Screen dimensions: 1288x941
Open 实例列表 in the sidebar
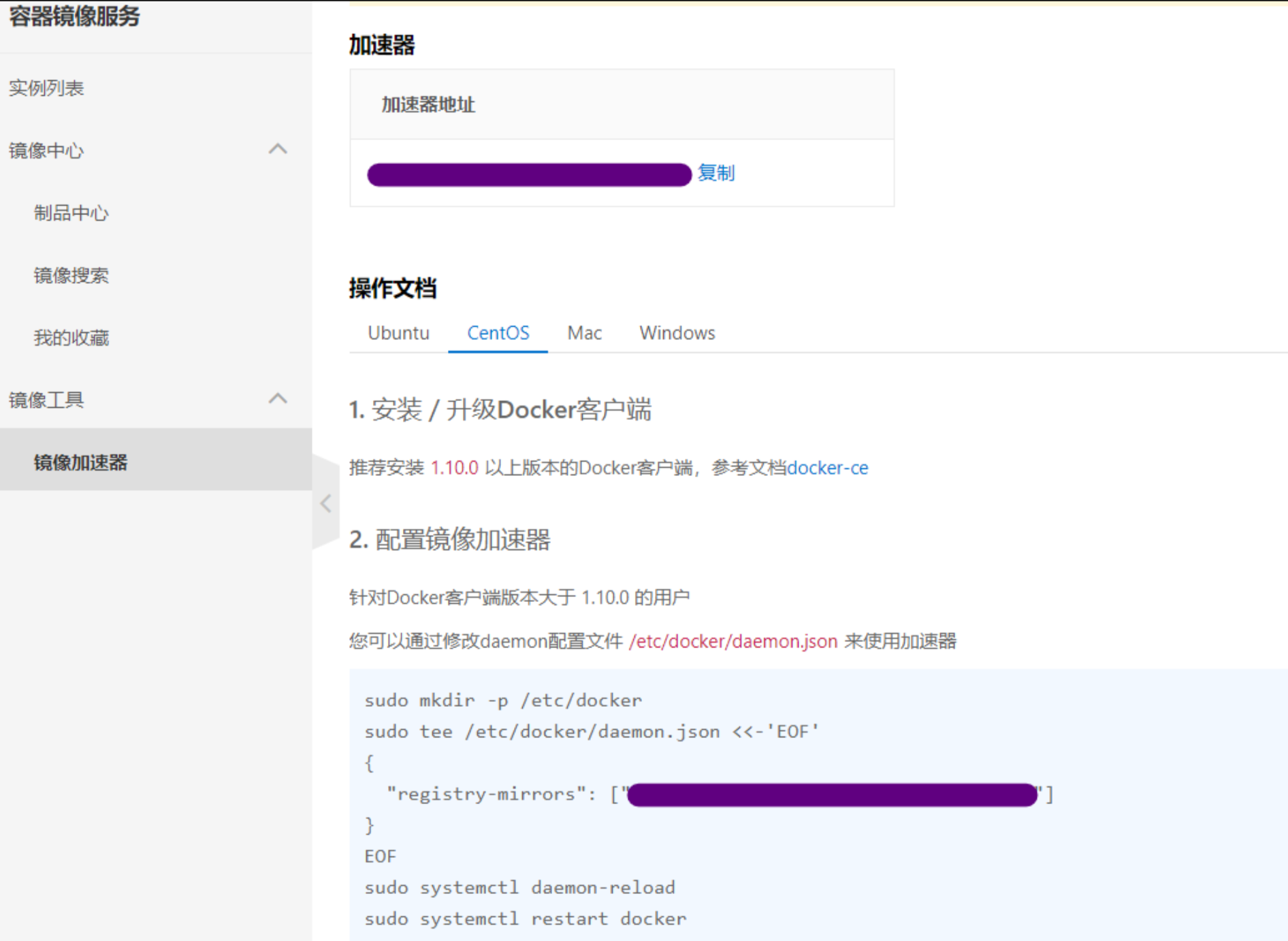coord(46,88)
